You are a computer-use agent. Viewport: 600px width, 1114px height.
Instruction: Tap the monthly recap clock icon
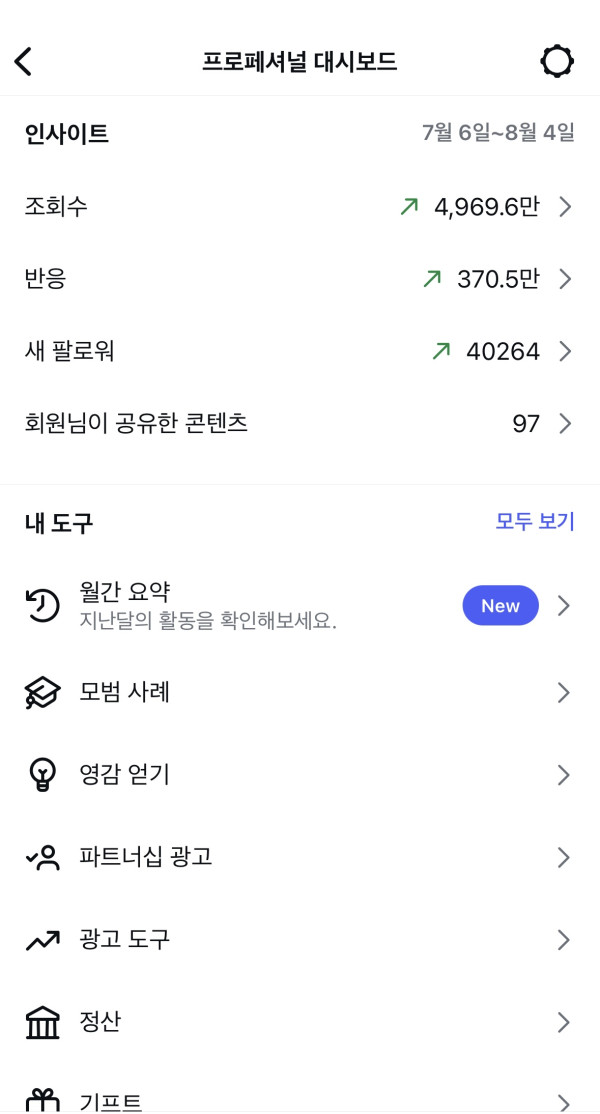[x=42, y=606]
